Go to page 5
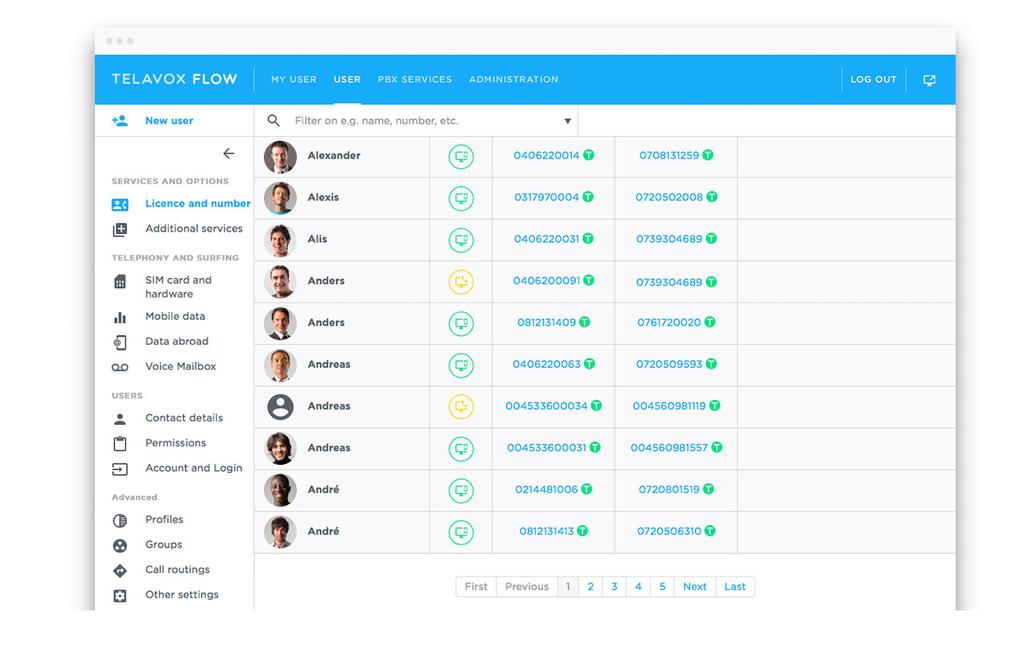Image resolution: width=1024 pixels, height=649 pixels. (x=662, y=586)
